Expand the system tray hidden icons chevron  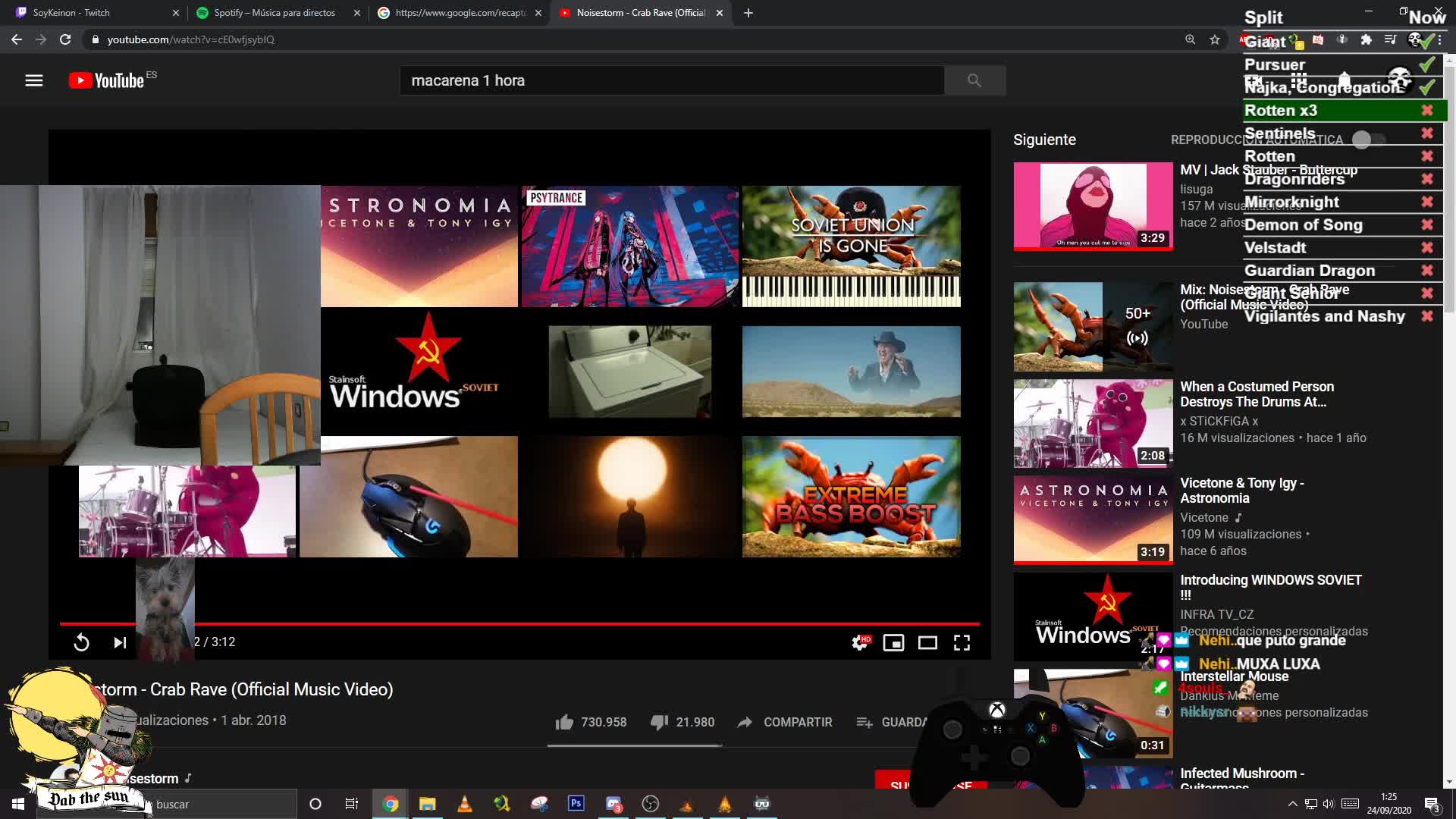pyautogui.click(x=1292, y=804)
